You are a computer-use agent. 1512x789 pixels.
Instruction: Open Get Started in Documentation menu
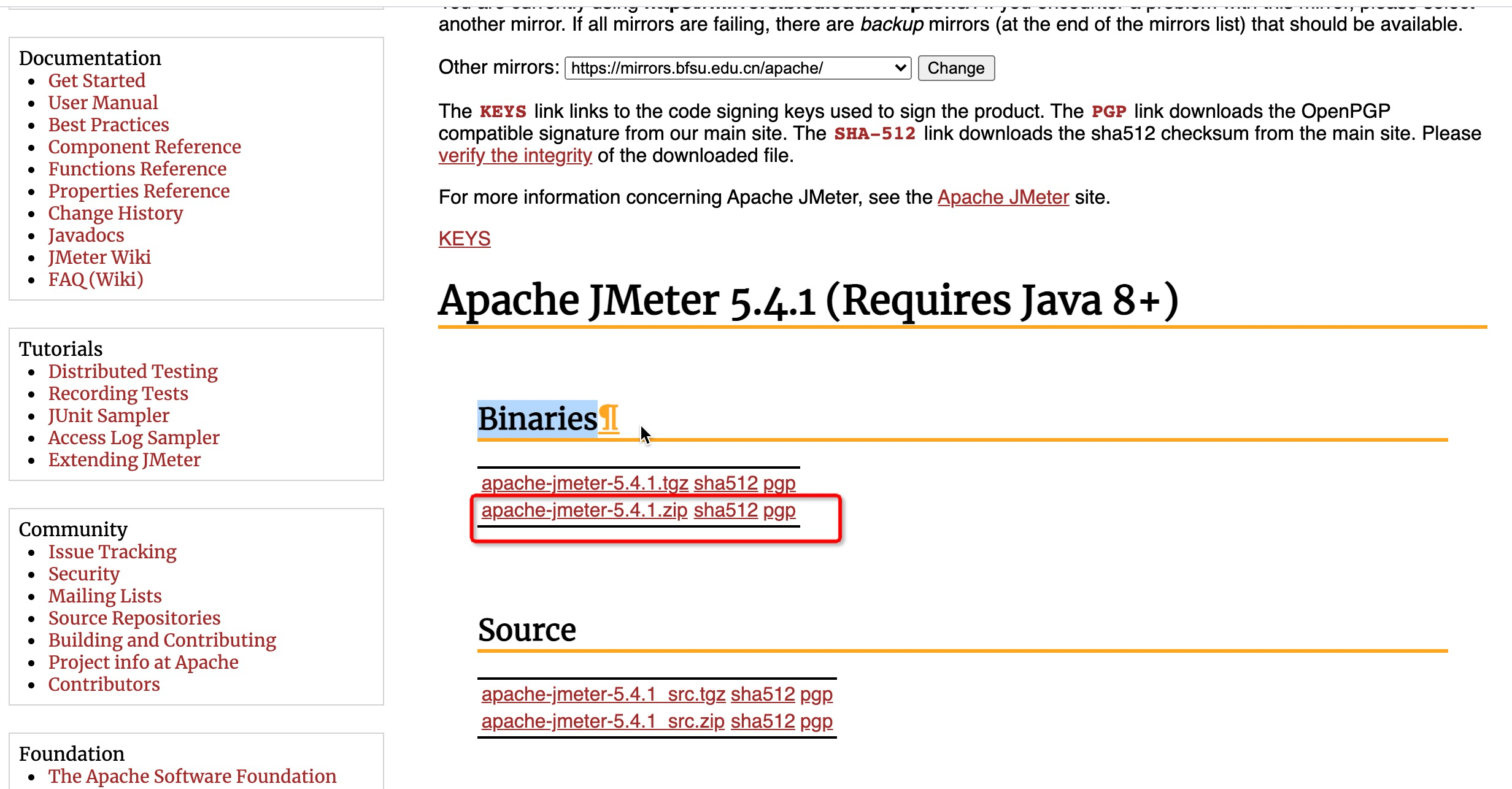point(96,81)
